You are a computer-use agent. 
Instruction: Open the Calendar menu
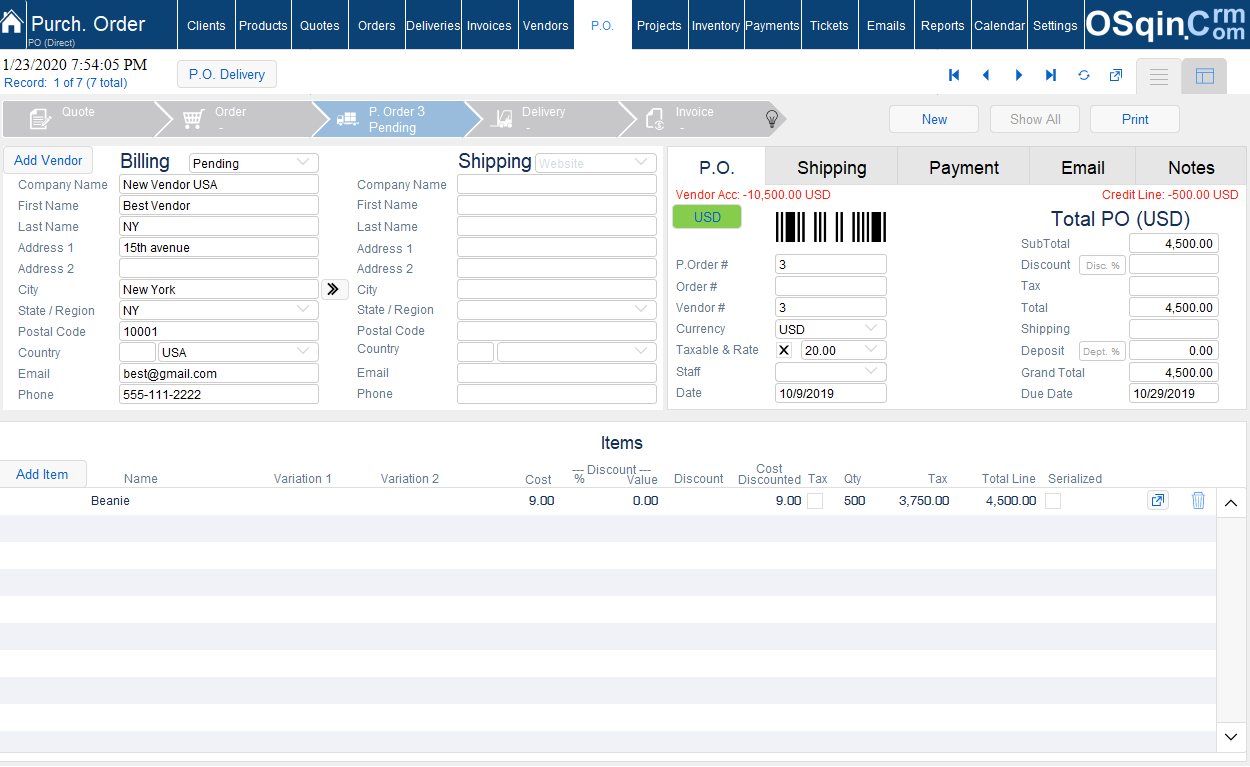point(1000,25)
